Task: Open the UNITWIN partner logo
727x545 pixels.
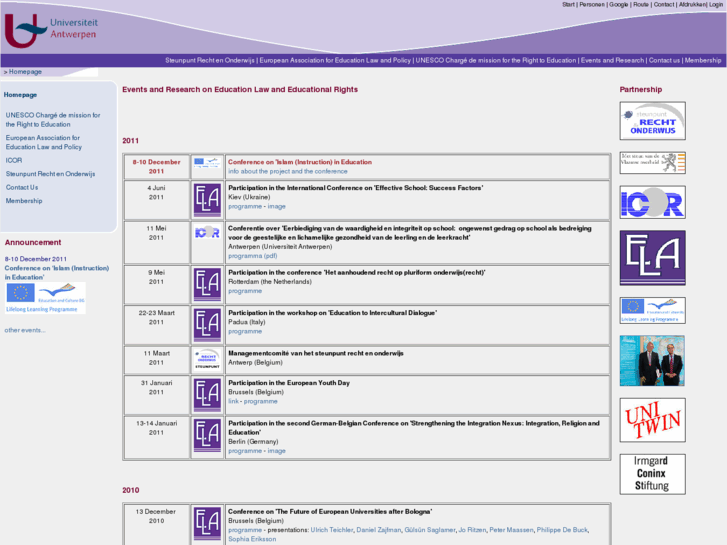Action: click(652, 420)
